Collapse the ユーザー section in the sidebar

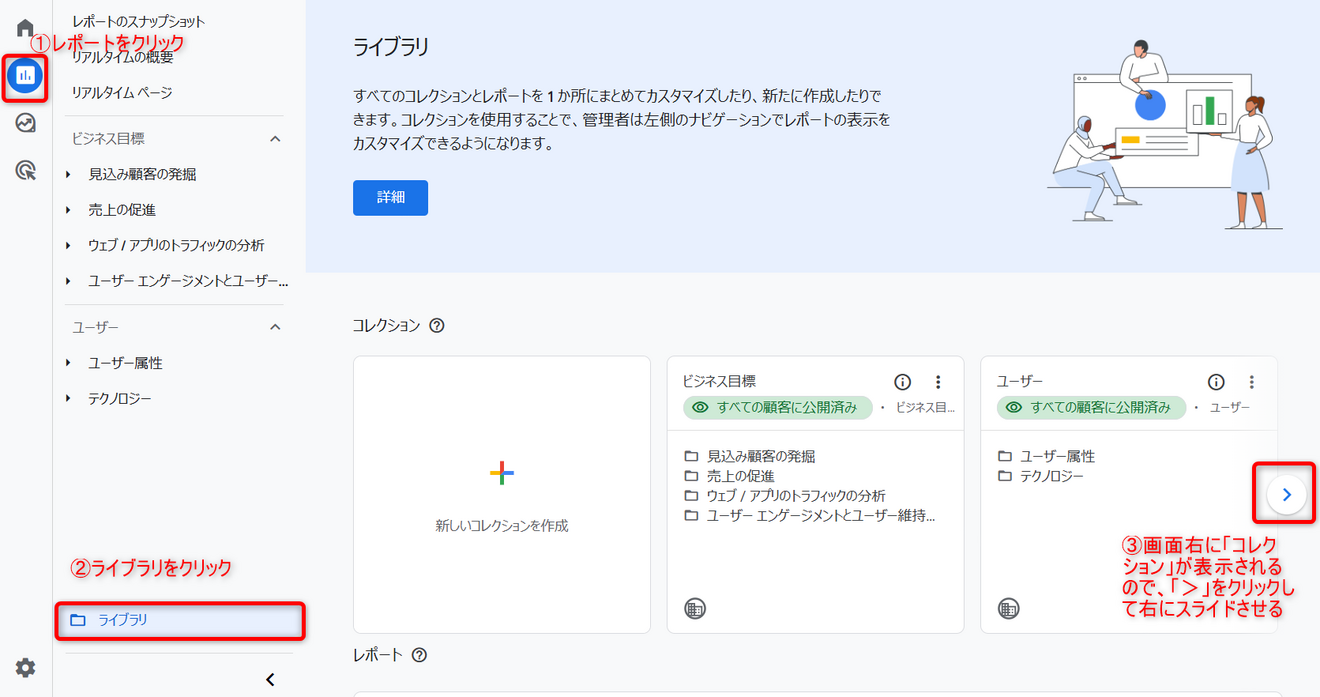coord(276,327)
